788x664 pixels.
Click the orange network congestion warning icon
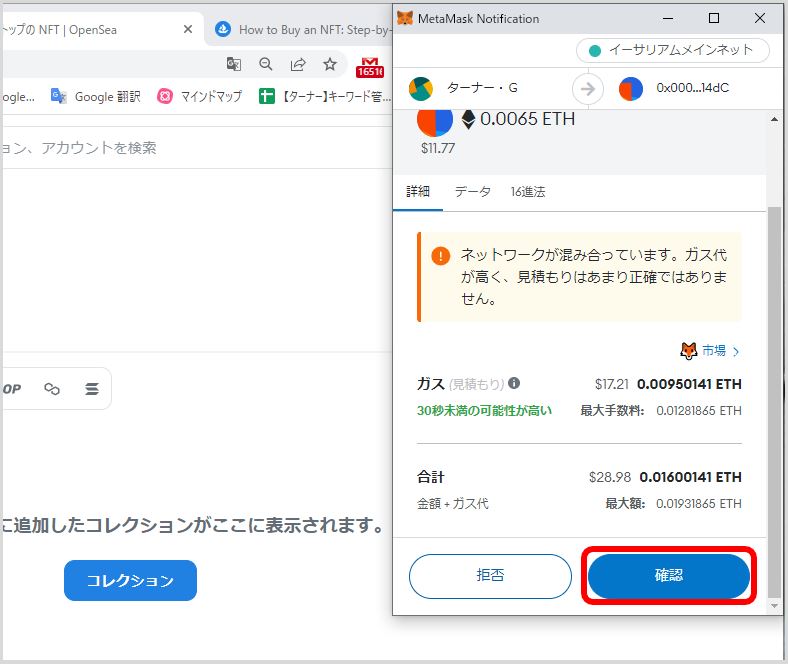[x=440, y=256]
